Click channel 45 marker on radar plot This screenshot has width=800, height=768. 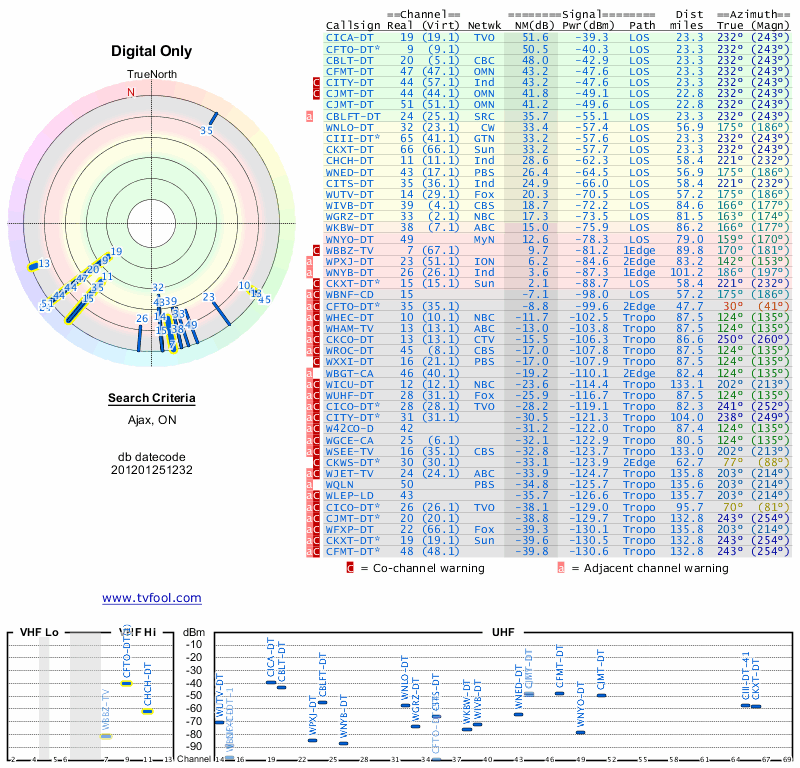coord(264,300)
